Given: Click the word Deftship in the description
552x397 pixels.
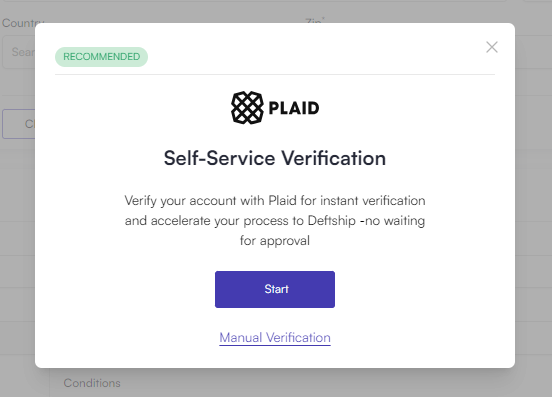Looking at the screenshot, I should coord(332,221).
